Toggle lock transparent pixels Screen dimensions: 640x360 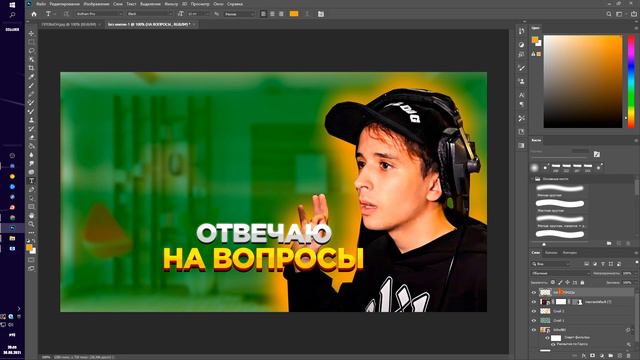pyautogui.click(x=553, y=282)
